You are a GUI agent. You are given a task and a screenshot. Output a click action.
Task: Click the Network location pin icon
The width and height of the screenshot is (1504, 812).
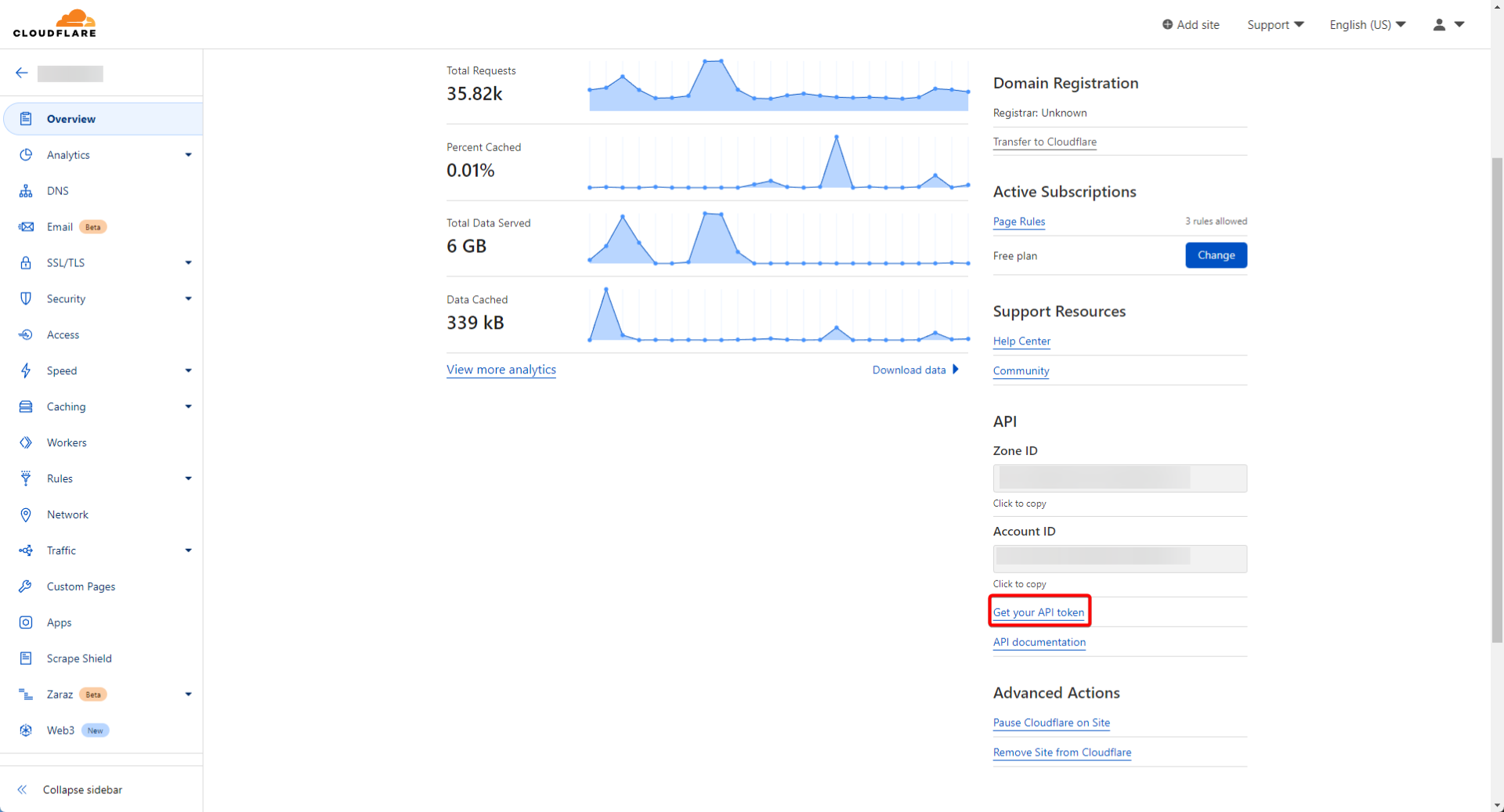tap(26, 514)
